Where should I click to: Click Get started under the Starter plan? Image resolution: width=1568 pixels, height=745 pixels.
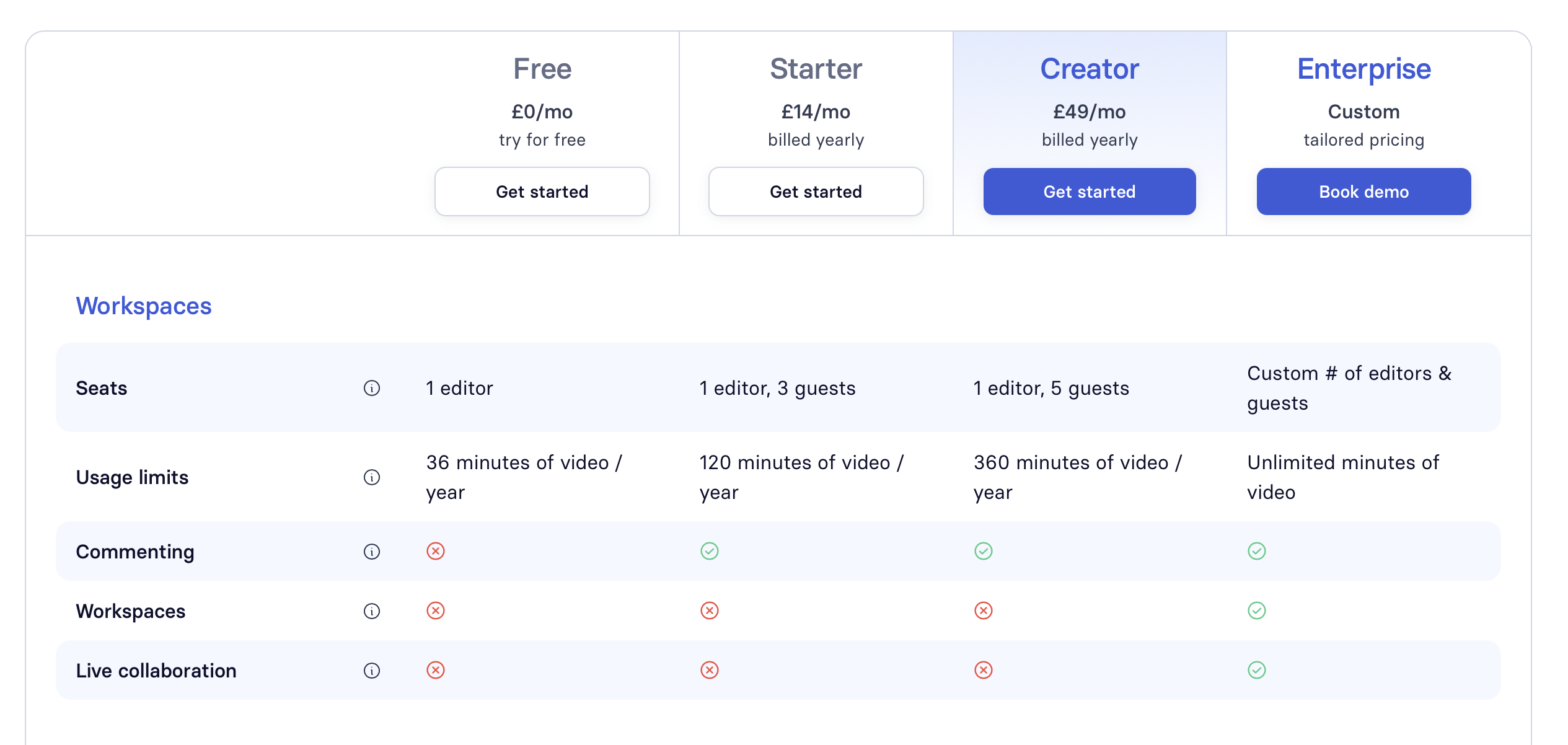click(x=816, y=192)
